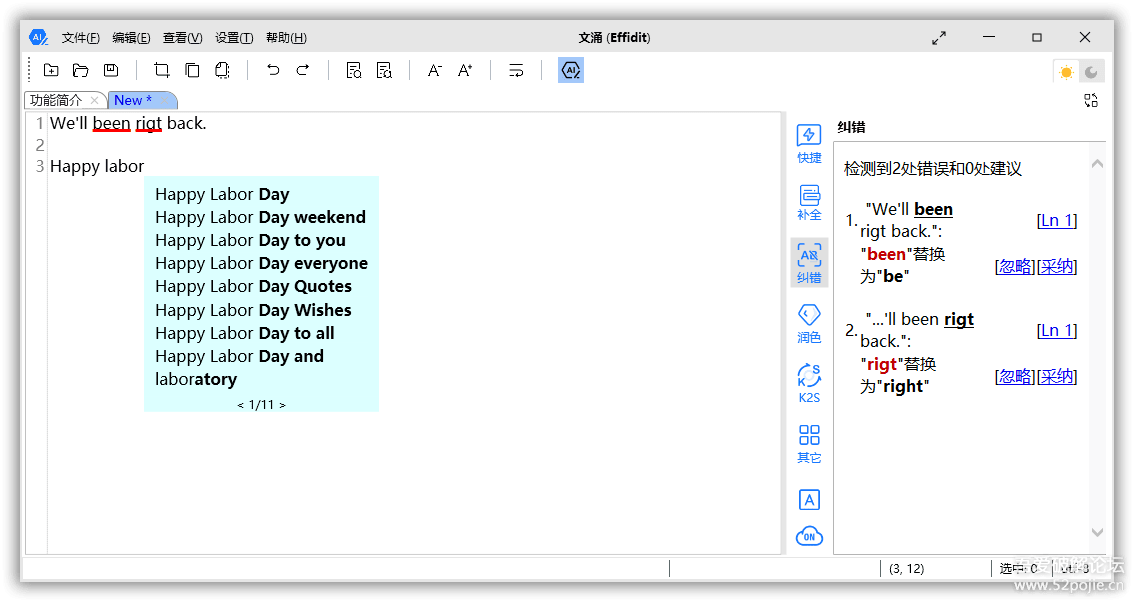Open the find toolbar icon
Image resolution: width=1134 pixels, height=602 pixels.
354,70
